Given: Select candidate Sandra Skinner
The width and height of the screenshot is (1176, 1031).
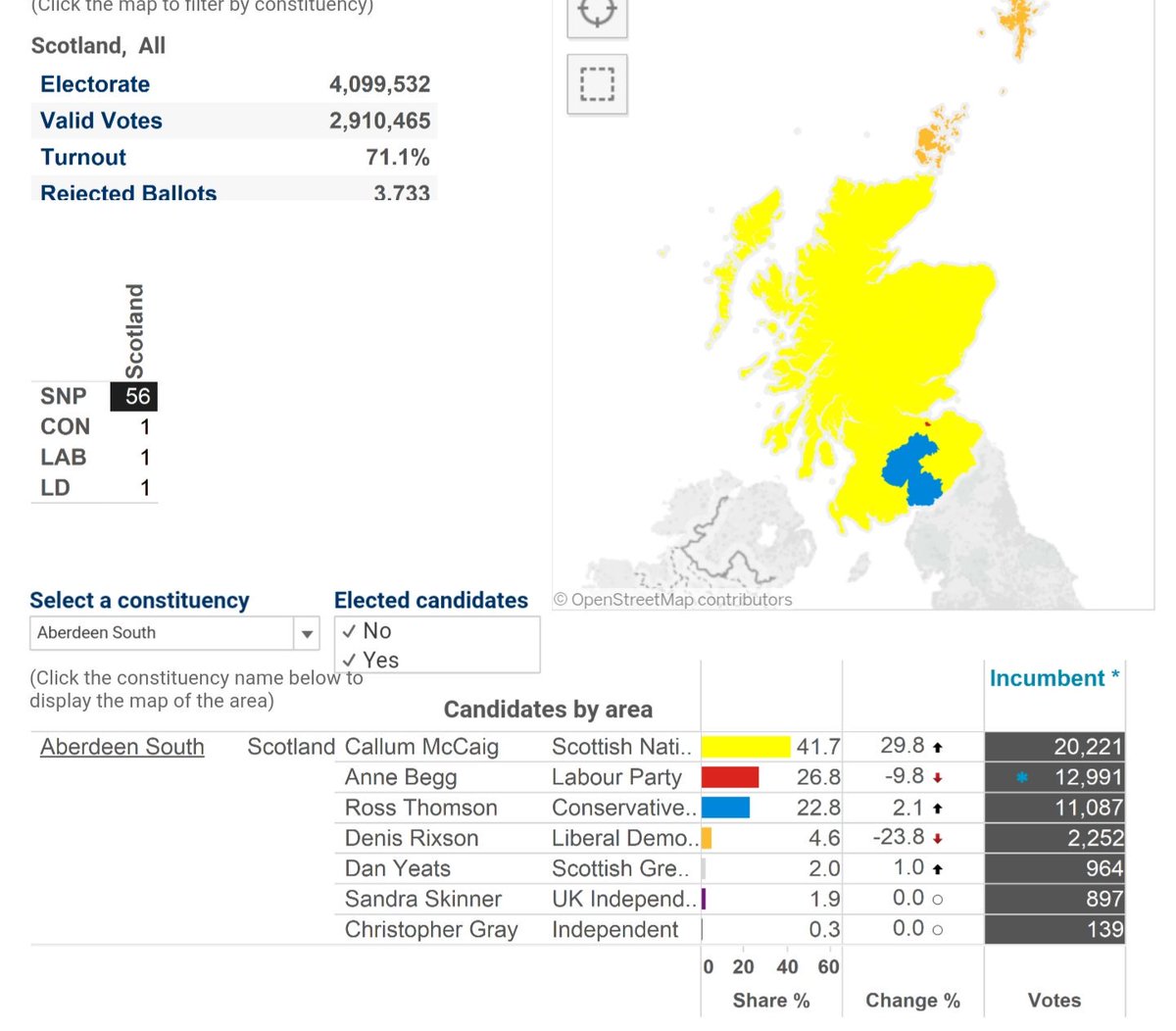Looking at the screenshot, I should [423, 899].
